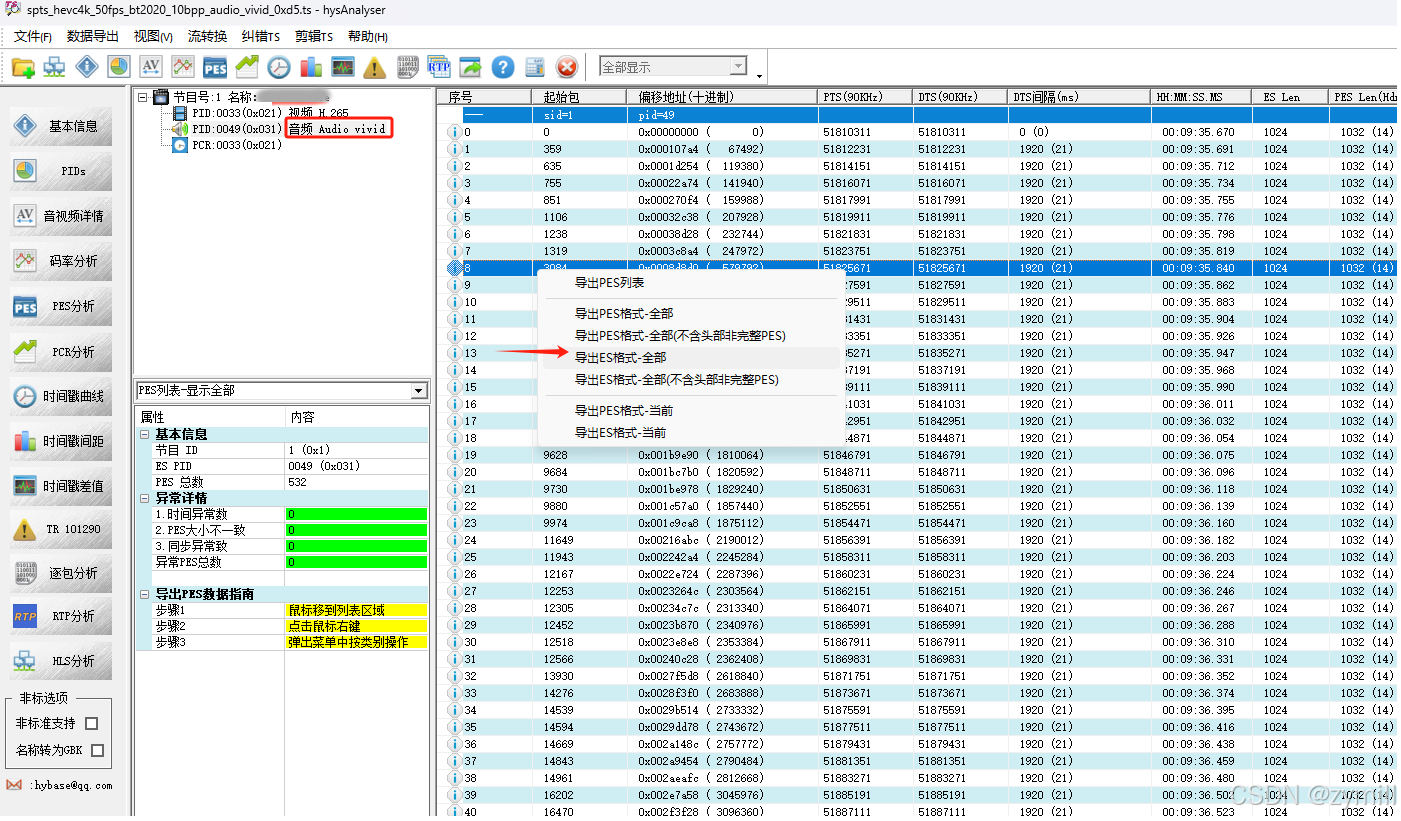
Task: Click the RTP analysis toolbar icon
Action: pos(439,67)
